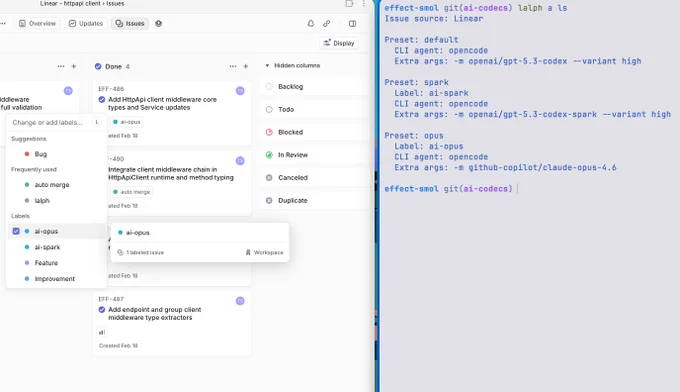Select the Bug label suggestion
Image resolution: width=680 pixels, height=392 pixels.
pos(56,154)
